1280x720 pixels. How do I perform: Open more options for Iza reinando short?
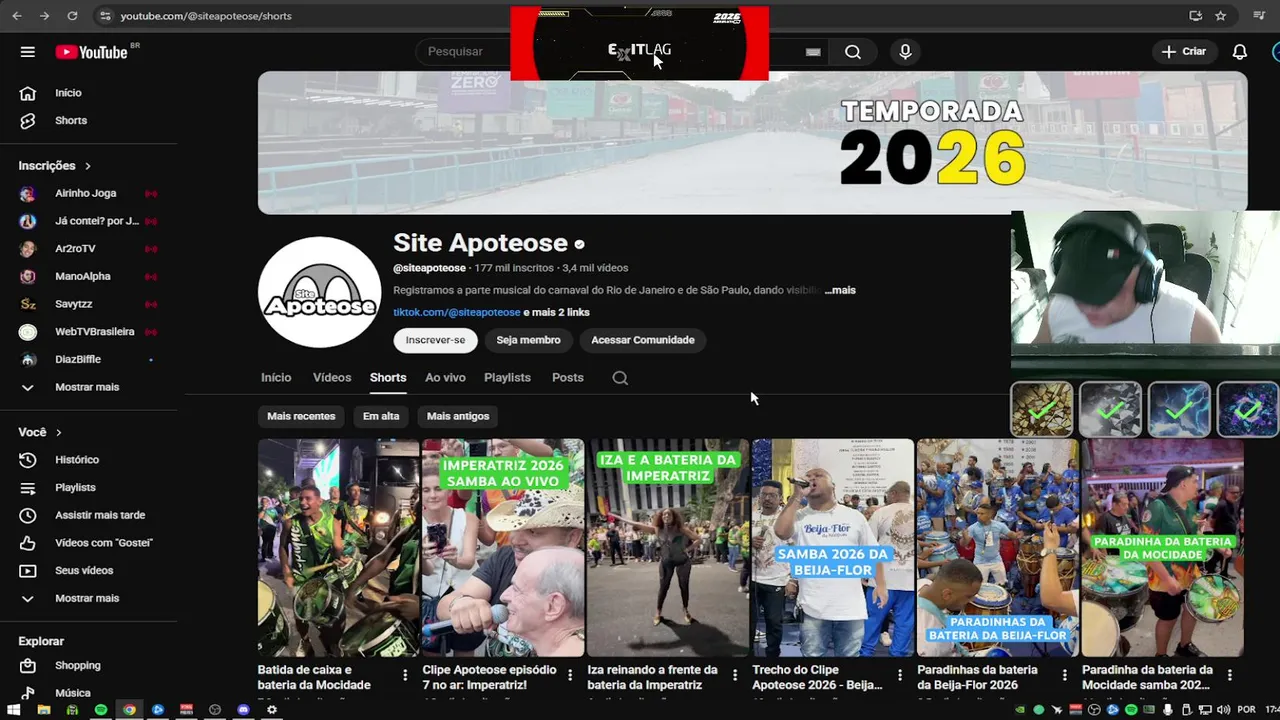(x=735, y=675)
